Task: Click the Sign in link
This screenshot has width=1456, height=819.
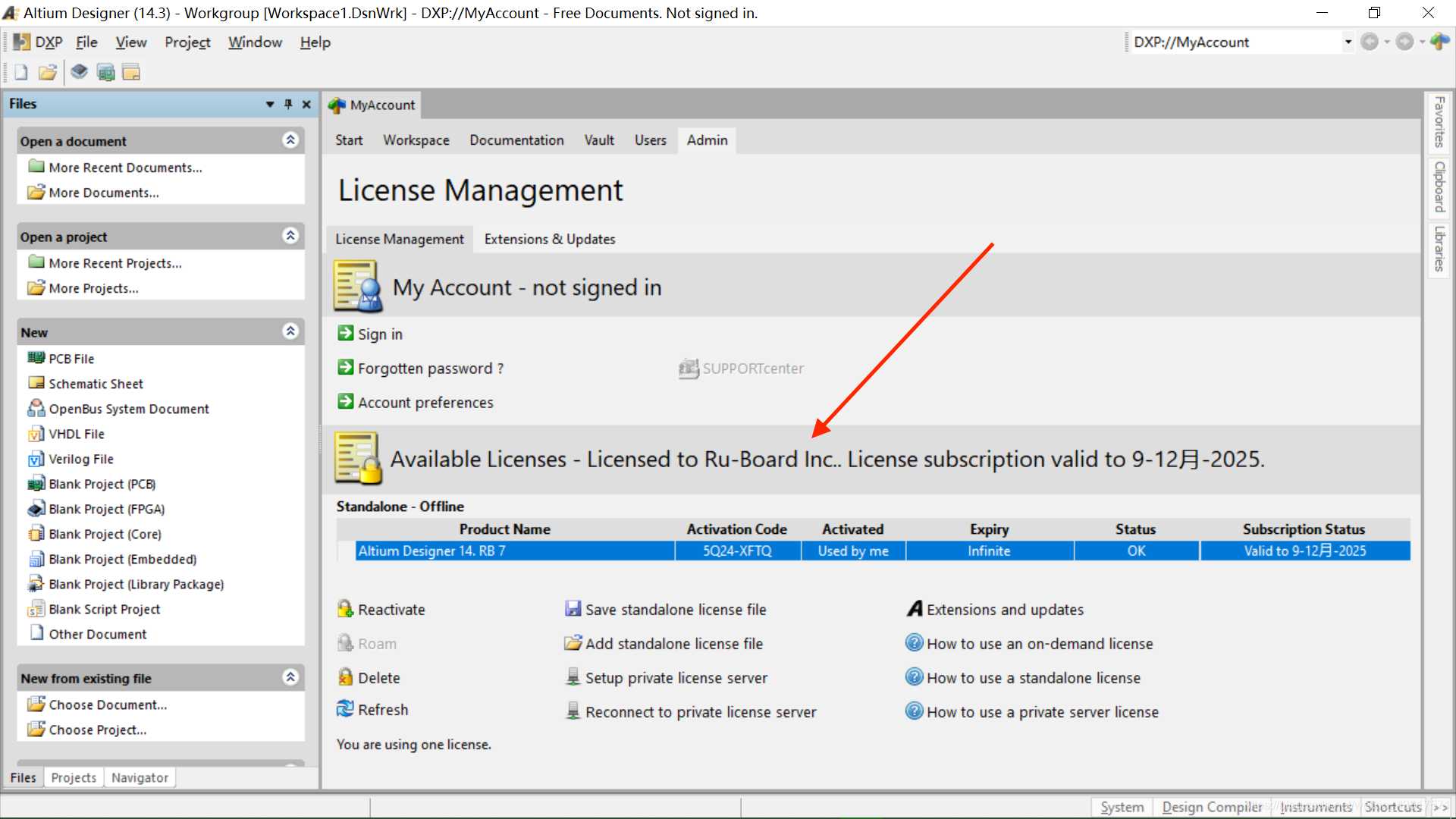Action: 379,334
